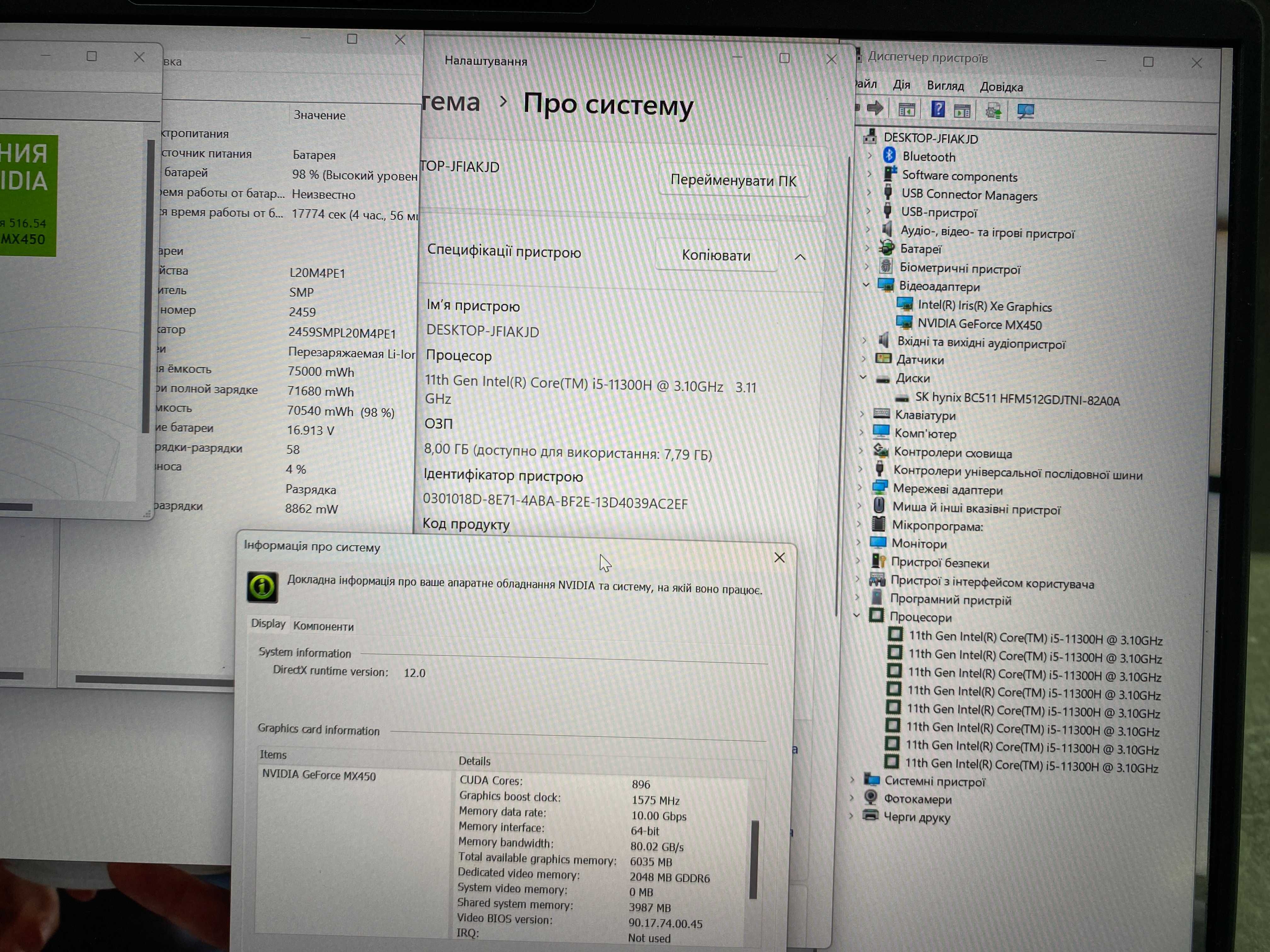1270x952 pixels.
Task: Select the Миша й інші вказівні пристрої icon
Action: point(879,506)
